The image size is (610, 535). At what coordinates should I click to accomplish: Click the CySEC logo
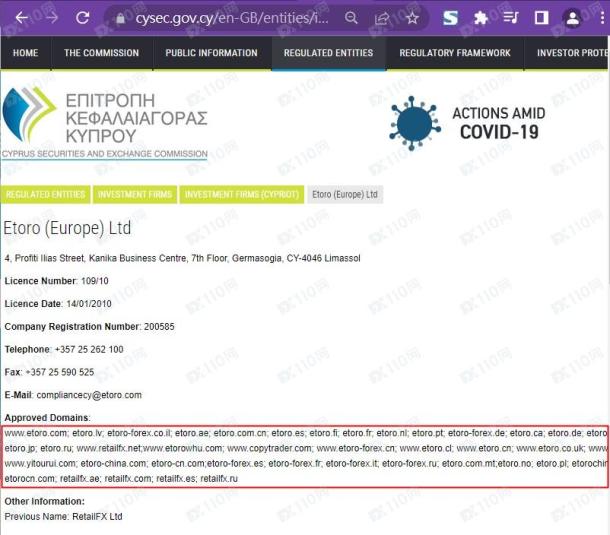pyautogui.click(x=105, y=123)
